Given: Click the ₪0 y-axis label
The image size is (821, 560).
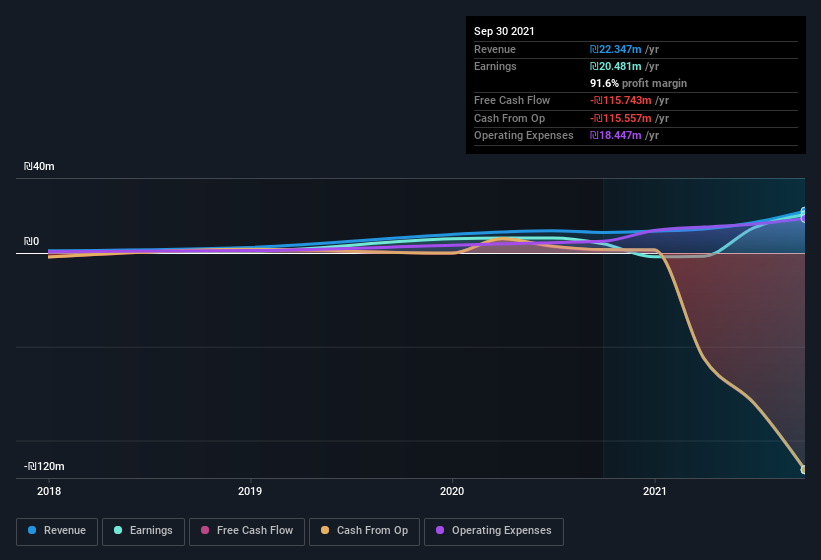Looking at the screenshot, I should 31,241.
